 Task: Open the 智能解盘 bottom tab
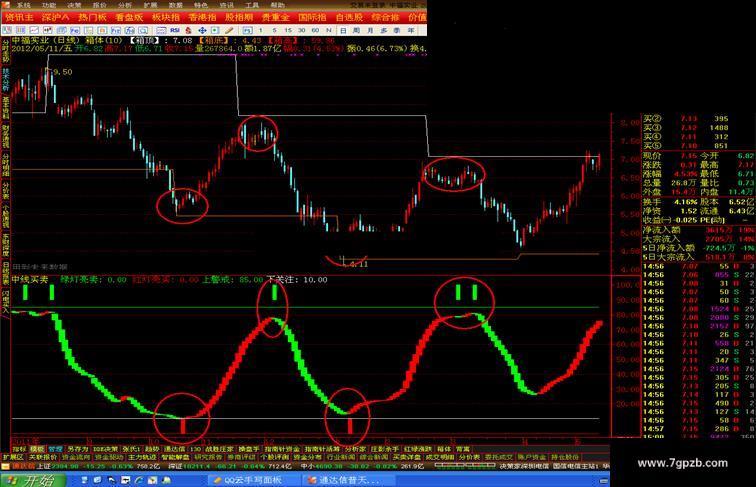176,457
